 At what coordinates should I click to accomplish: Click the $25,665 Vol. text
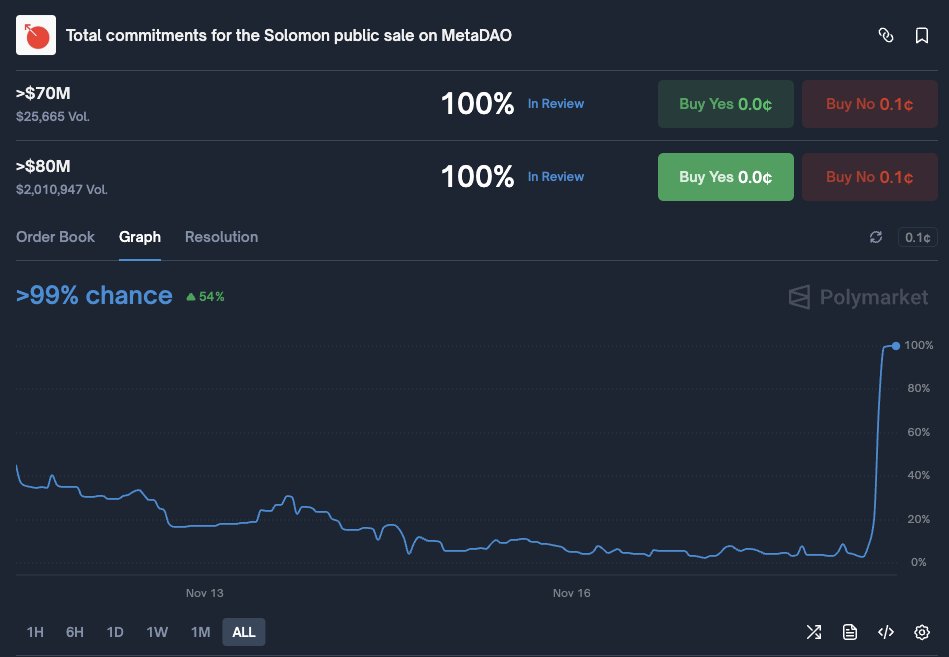point(53,117)
